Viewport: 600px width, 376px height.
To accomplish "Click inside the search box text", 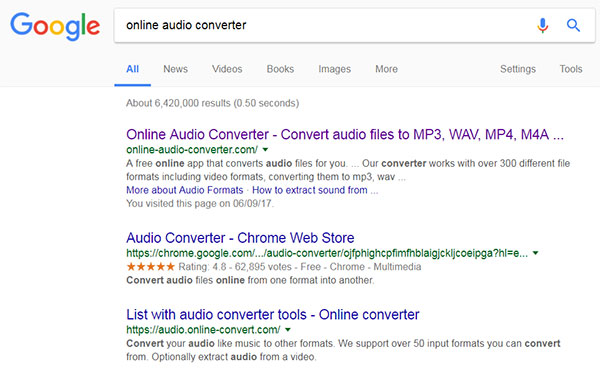I will click(x=186, y=25).
